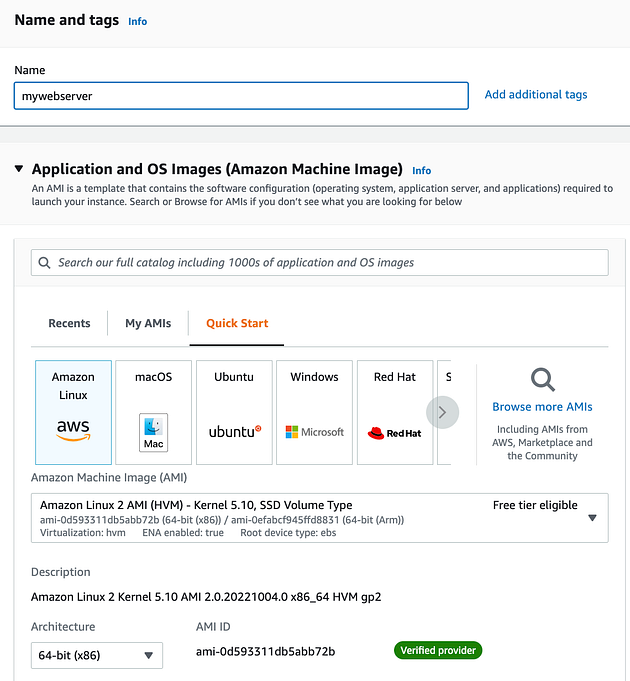This screenshot has width=630, height=681.
Task: Click the partially visible tile after Red Hat
Action: click(x=444, y=412)
